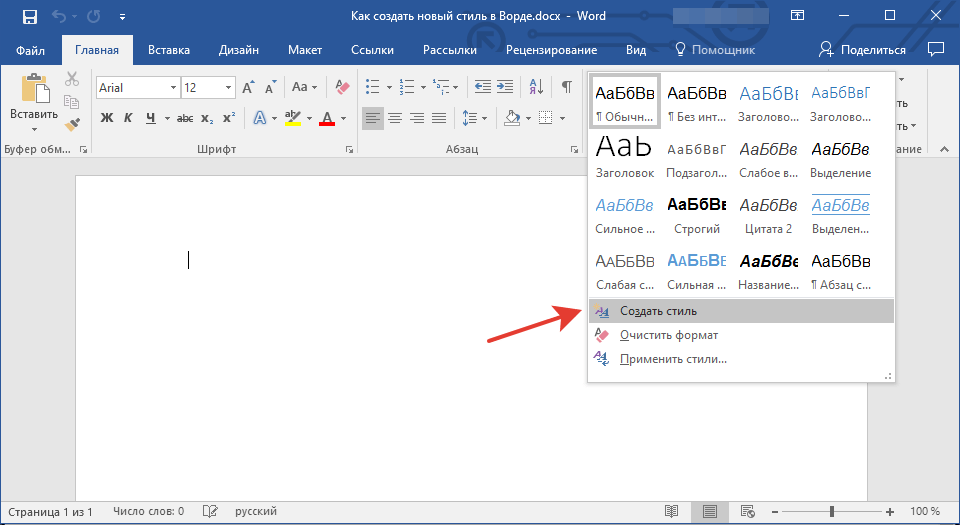Switch to the Вставка tab
Image resolution: width=960 pixels, height=525 pixels.
(x=169, y=50)
